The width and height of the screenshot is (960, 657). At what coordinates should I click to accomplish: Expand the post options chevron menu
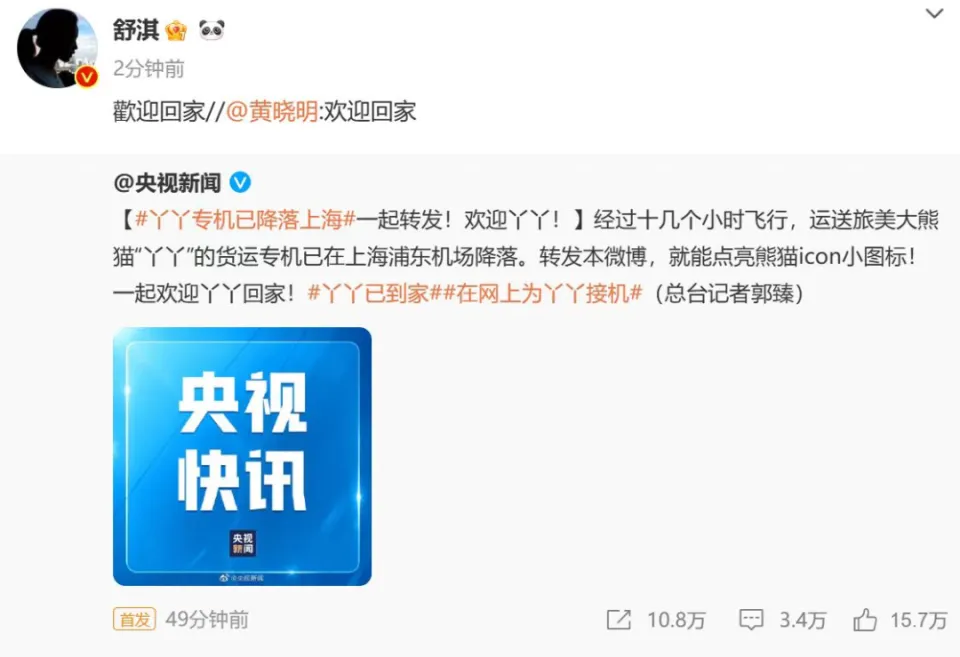(934, 13)
